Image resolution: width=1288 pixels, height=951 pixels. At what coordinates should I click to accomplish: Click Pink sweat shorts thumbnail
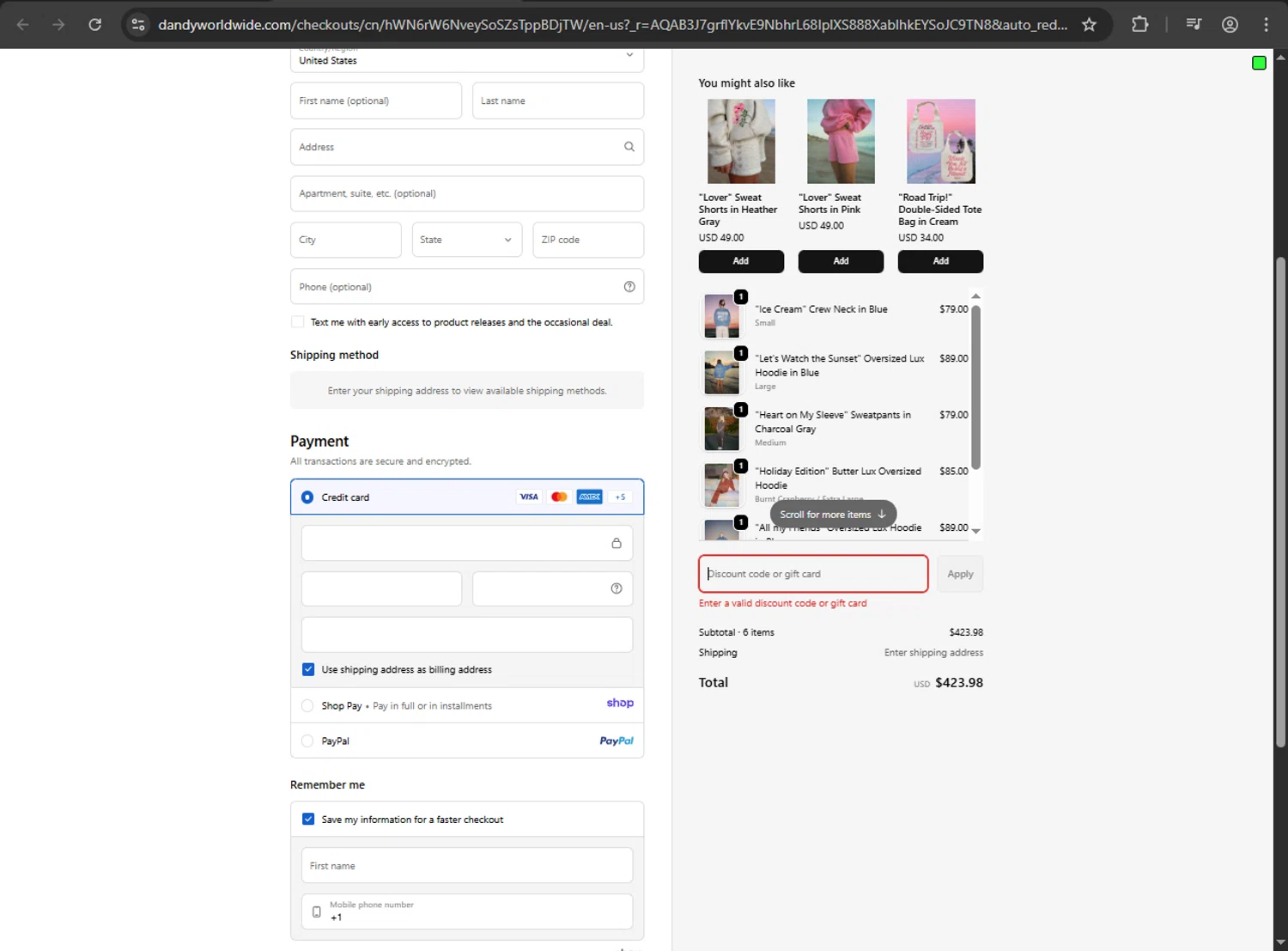pyautogui.click(x=841, y=141)
